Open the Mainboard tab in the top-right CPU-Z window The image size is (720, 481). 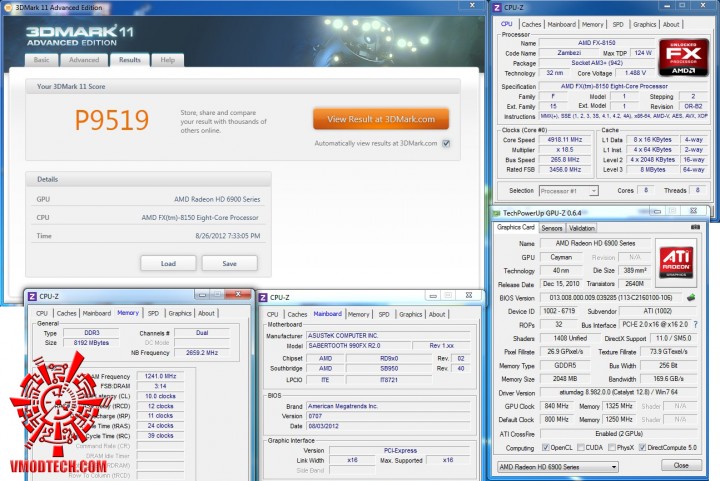coord(562,24)
